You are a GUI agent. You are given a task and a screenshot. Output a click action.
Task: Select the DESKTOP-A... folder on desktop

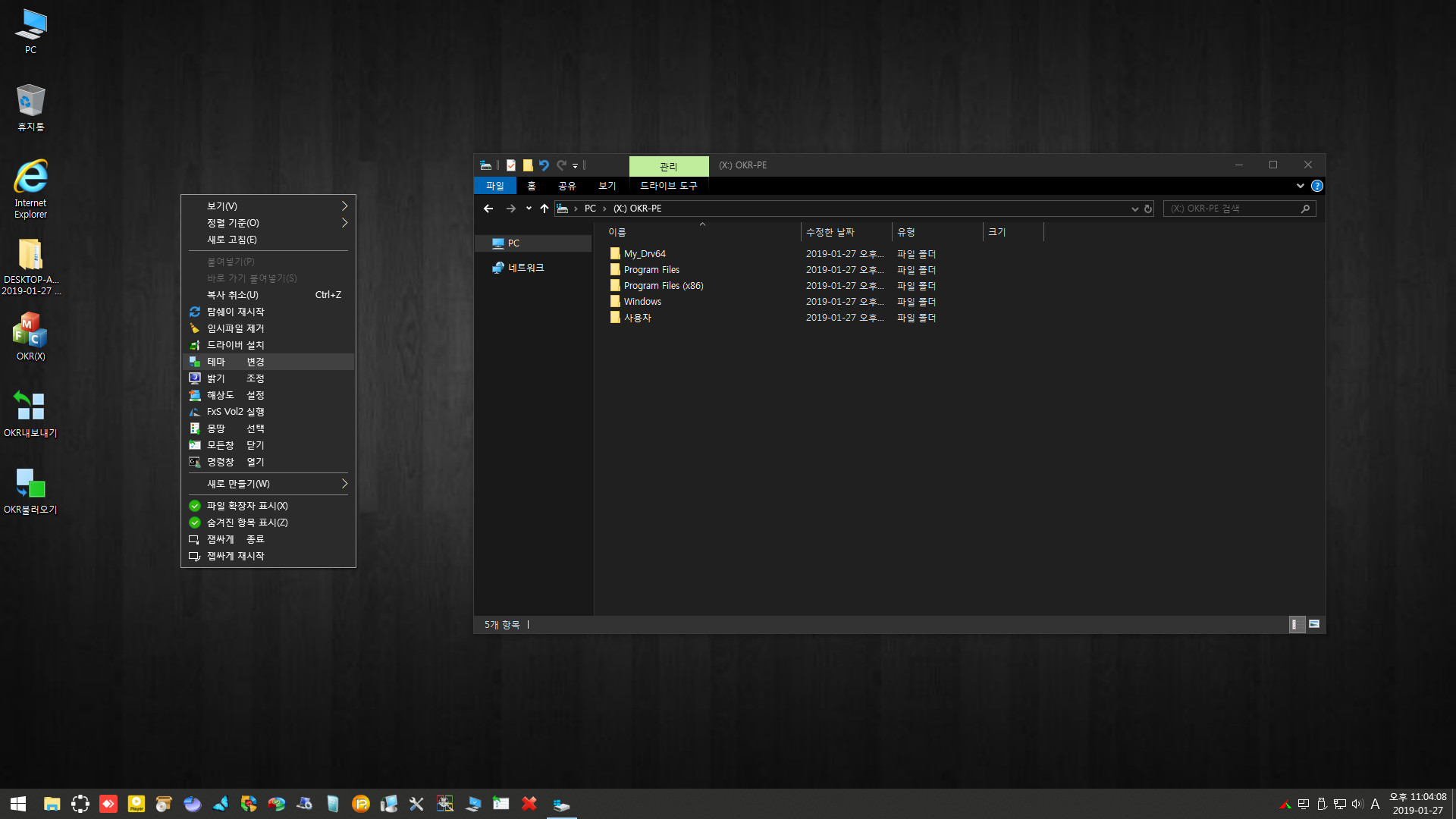tap(30, 266)
